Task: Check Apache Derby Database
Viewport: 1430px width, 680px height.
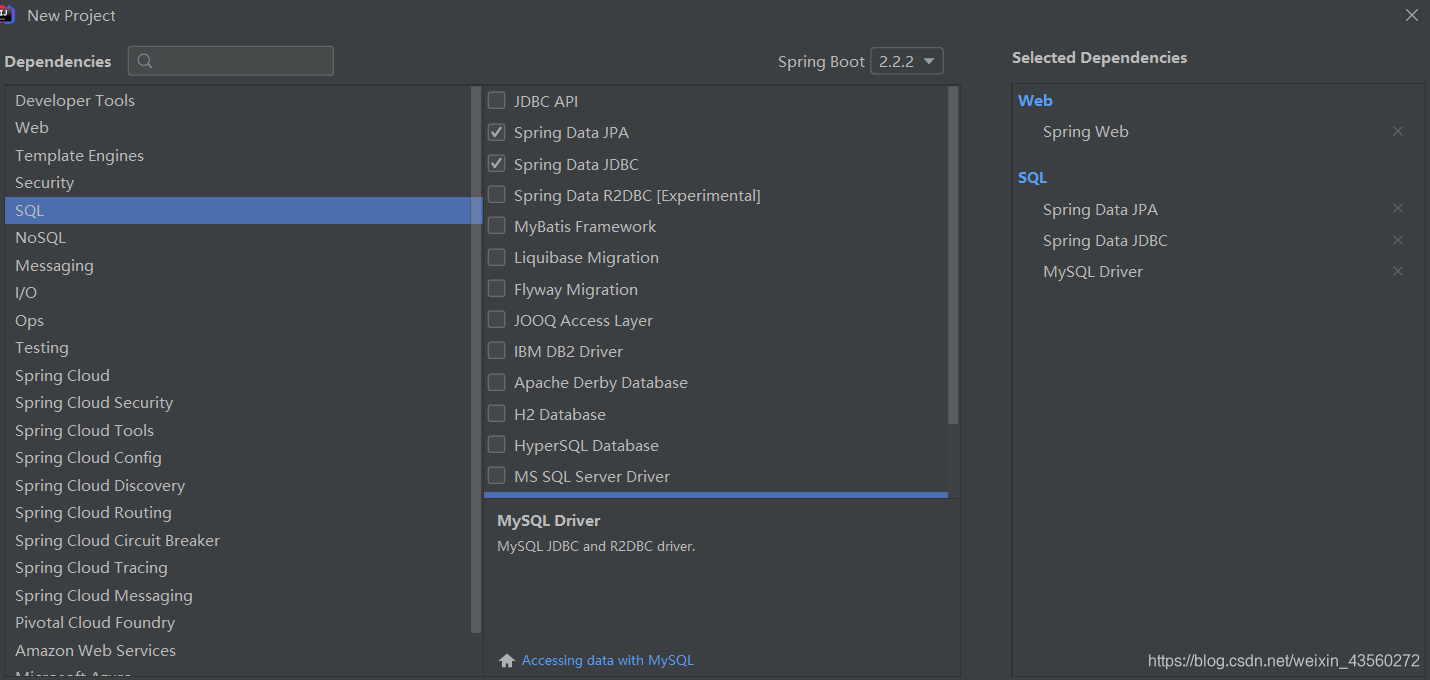Action: pyautogui.click(x=496, y=382)
